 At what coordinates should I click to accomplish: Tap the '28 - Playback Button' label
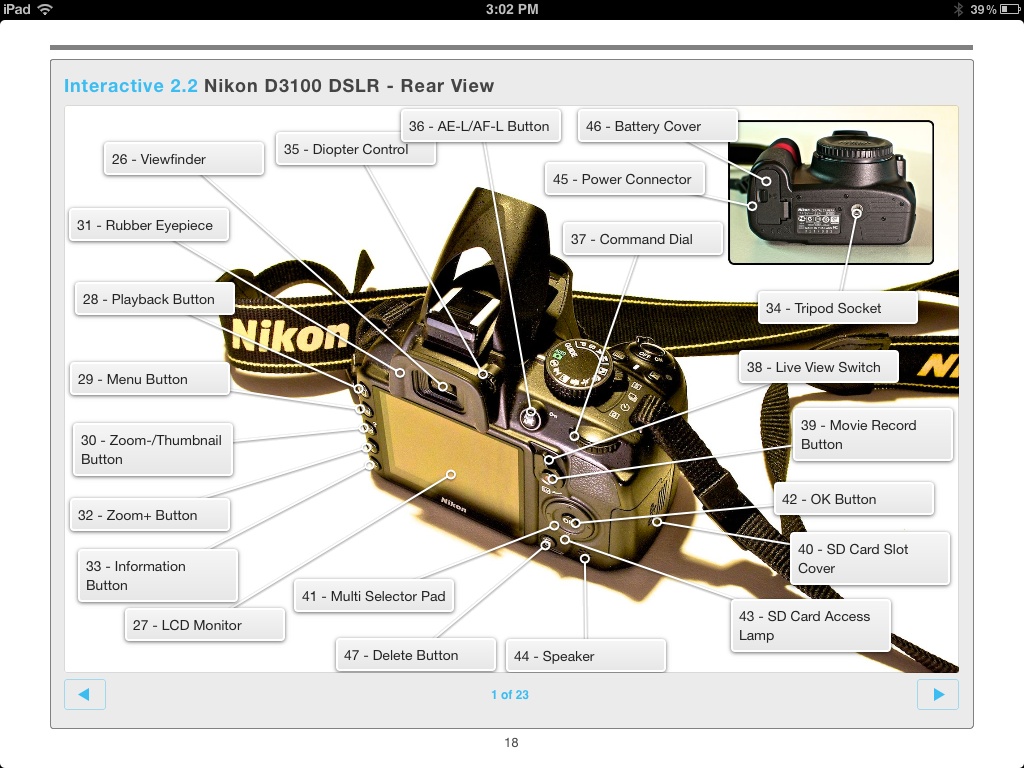click(154, 299)
